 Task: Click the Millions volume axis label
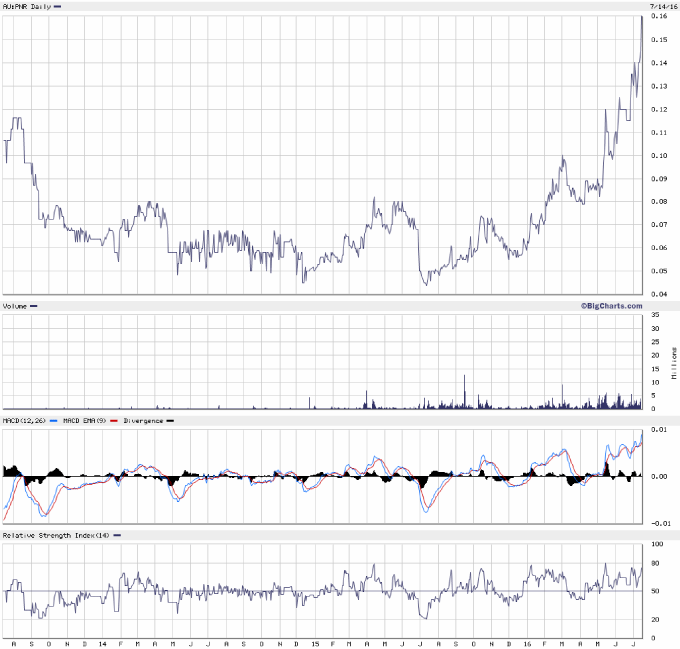673,362
